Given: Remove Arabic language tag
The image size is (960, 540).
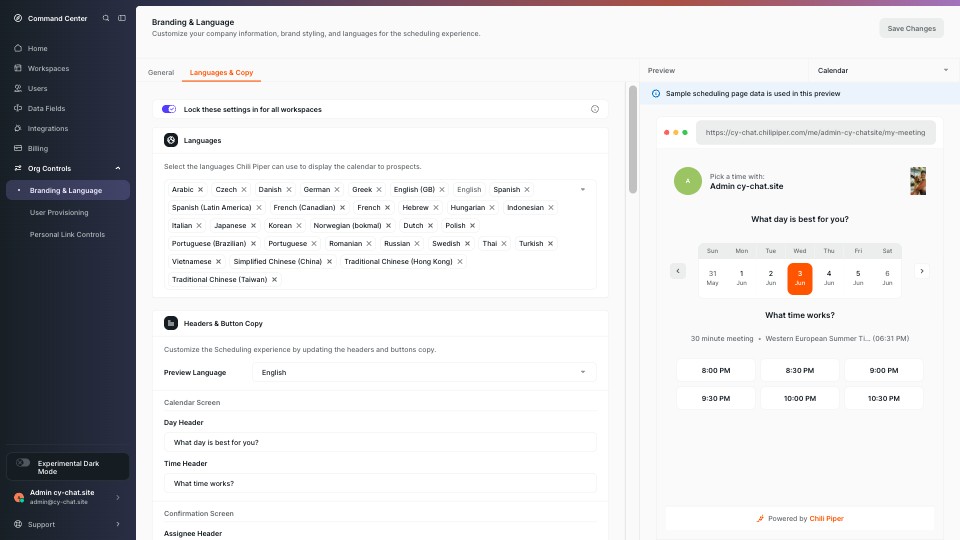Looking at the screenshot, I should click(x=200, y=190).
